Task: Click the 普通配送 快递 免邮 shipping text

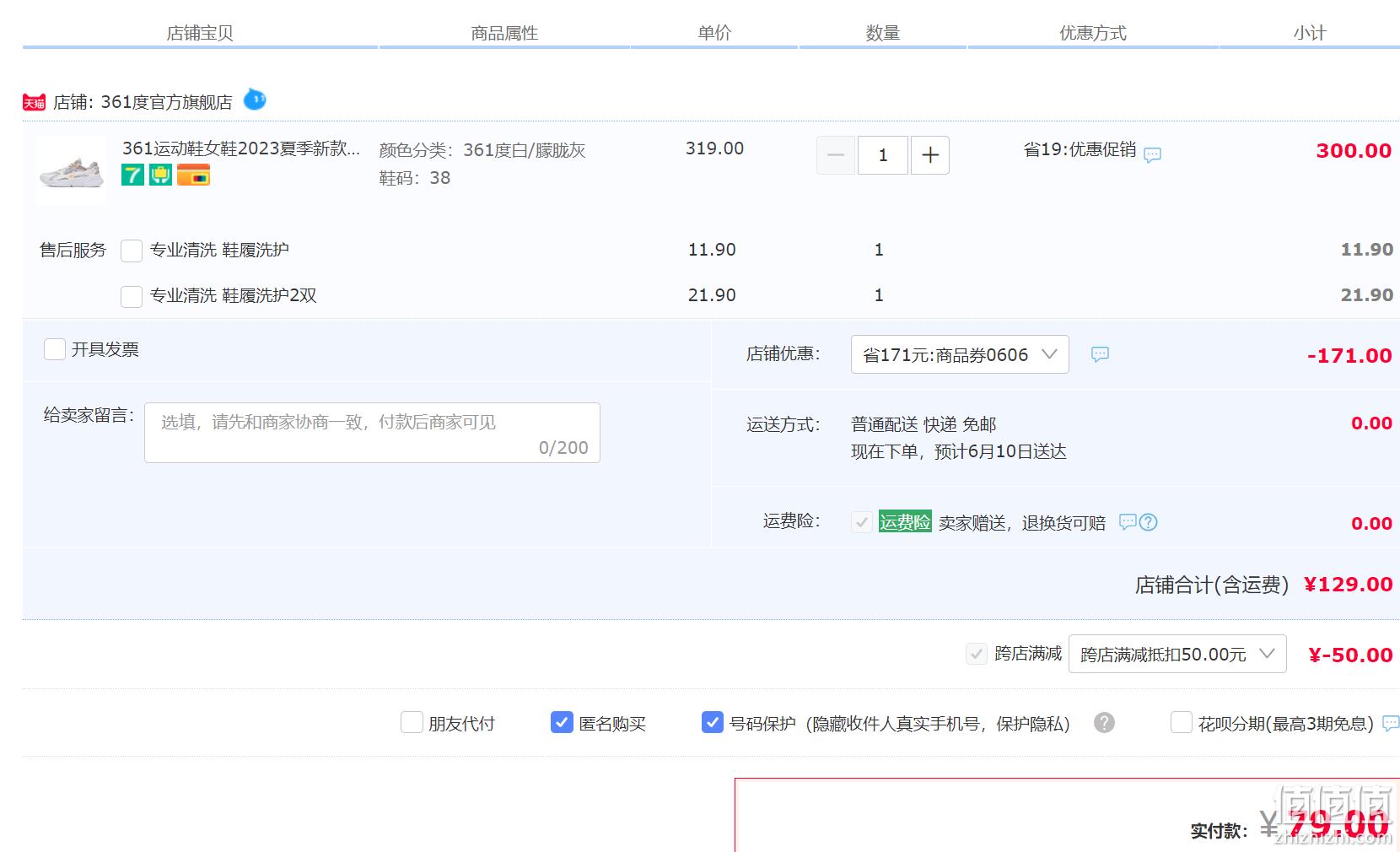Action: 923,424
